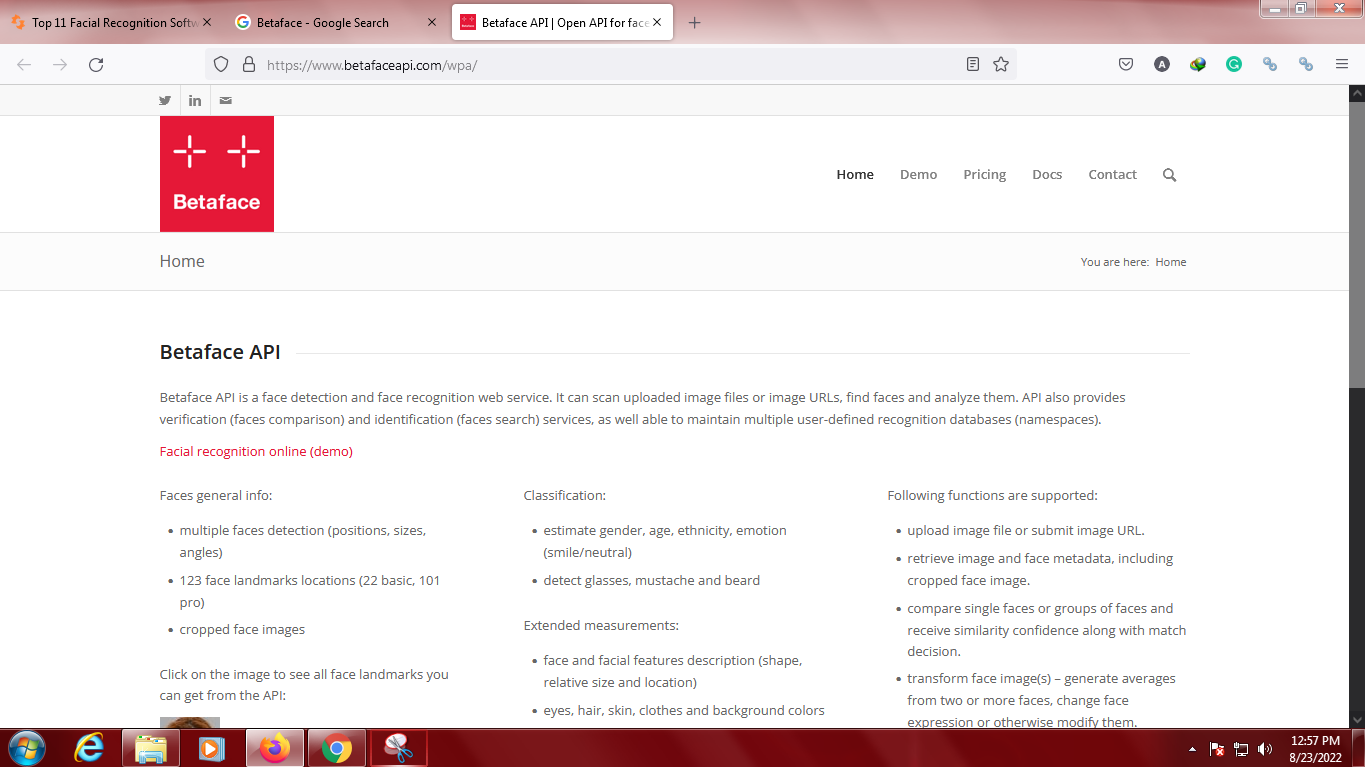Click Home in the breadcrumb

coord(1170,262)
